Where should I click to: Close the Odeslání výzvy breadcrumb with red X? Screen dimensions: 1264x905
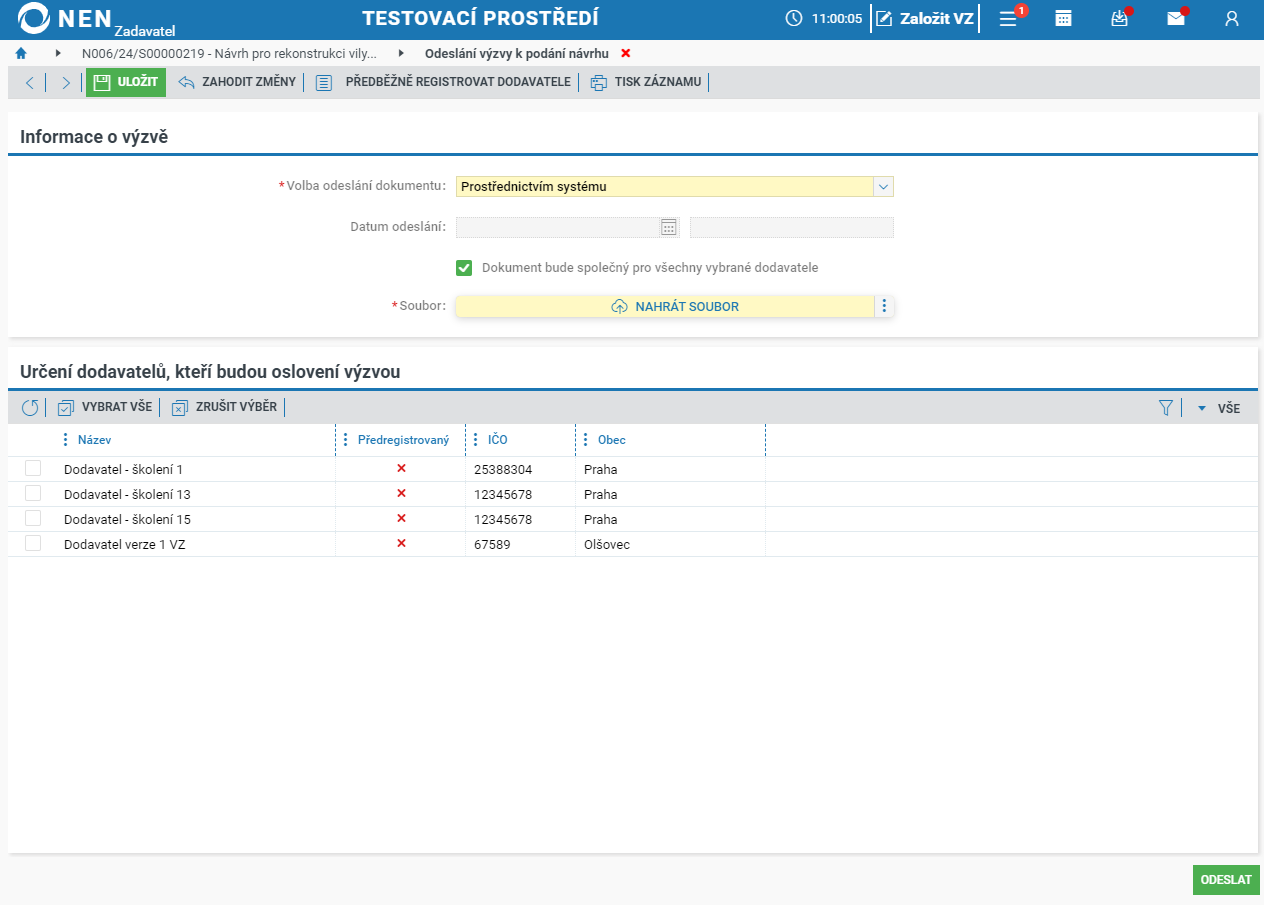pos(626,53)
